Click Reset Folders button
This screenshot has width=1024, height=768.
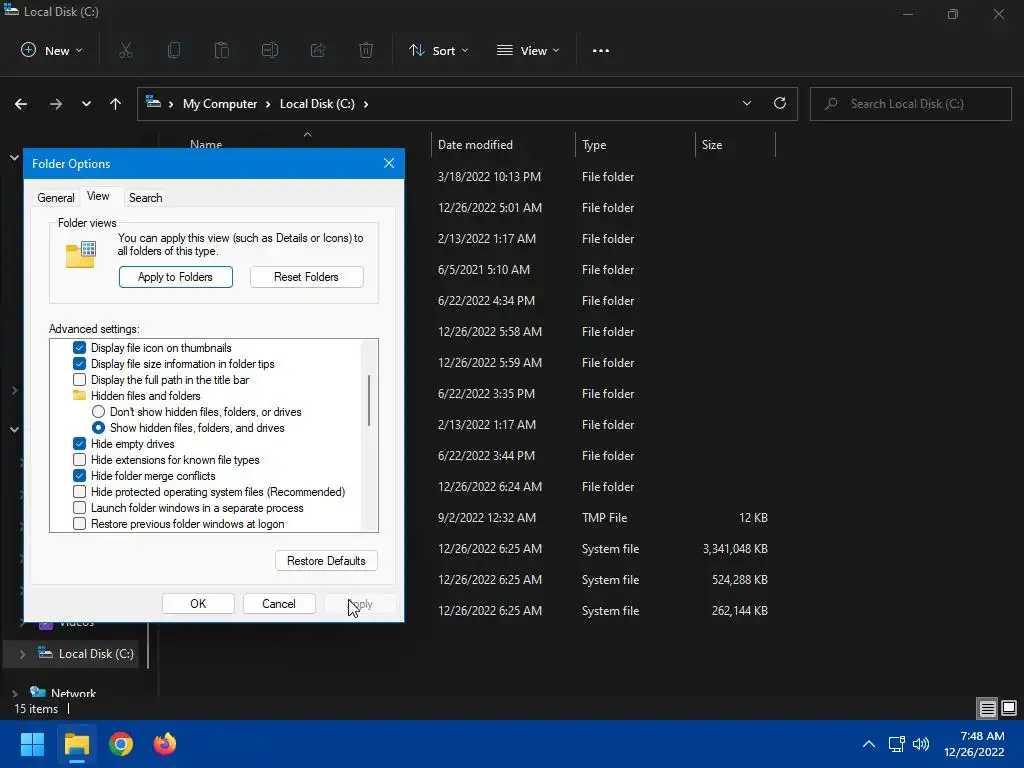[x=306, y=277]
